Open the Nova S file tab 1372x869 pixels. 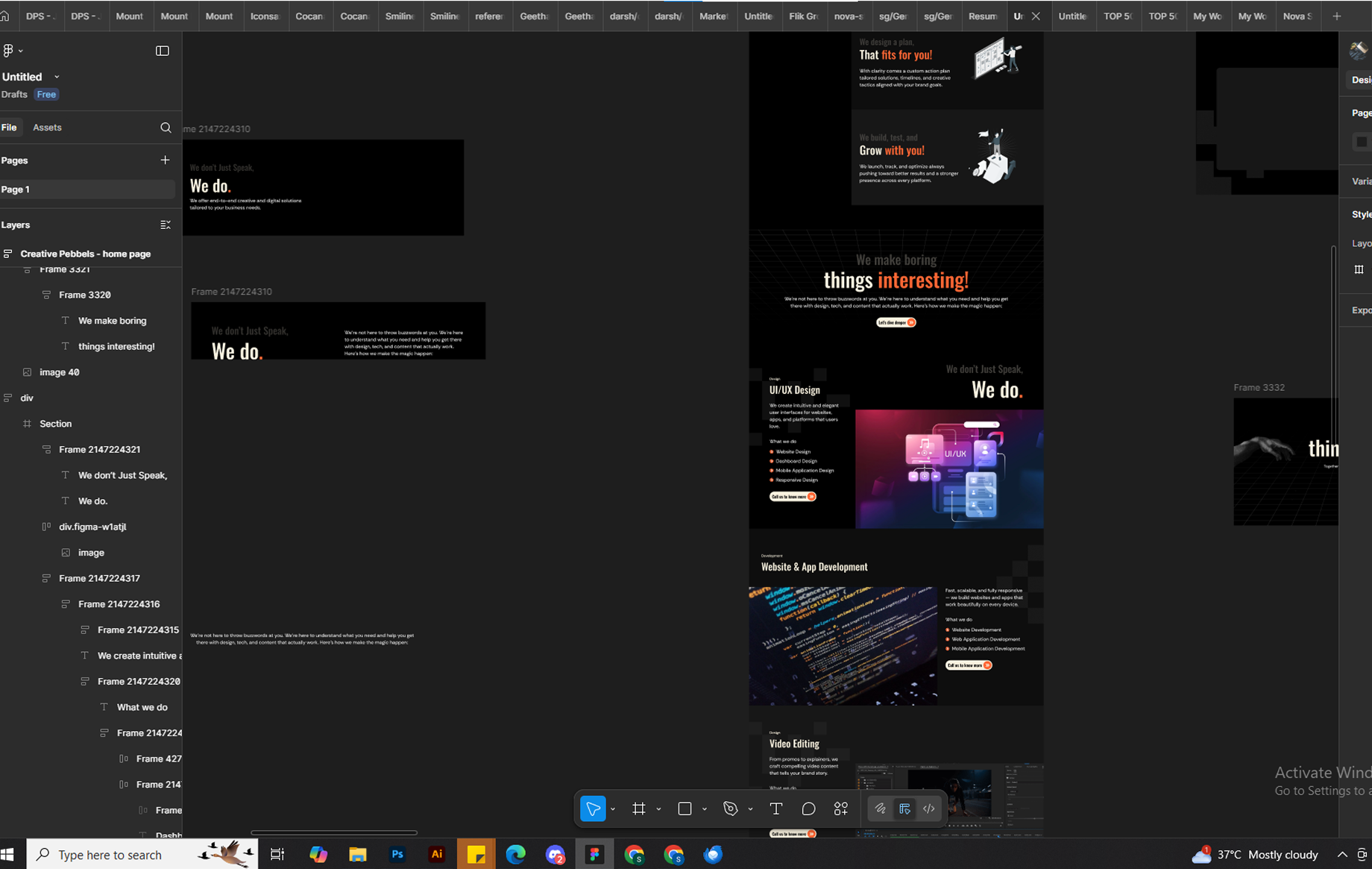tap(1297, 16)
